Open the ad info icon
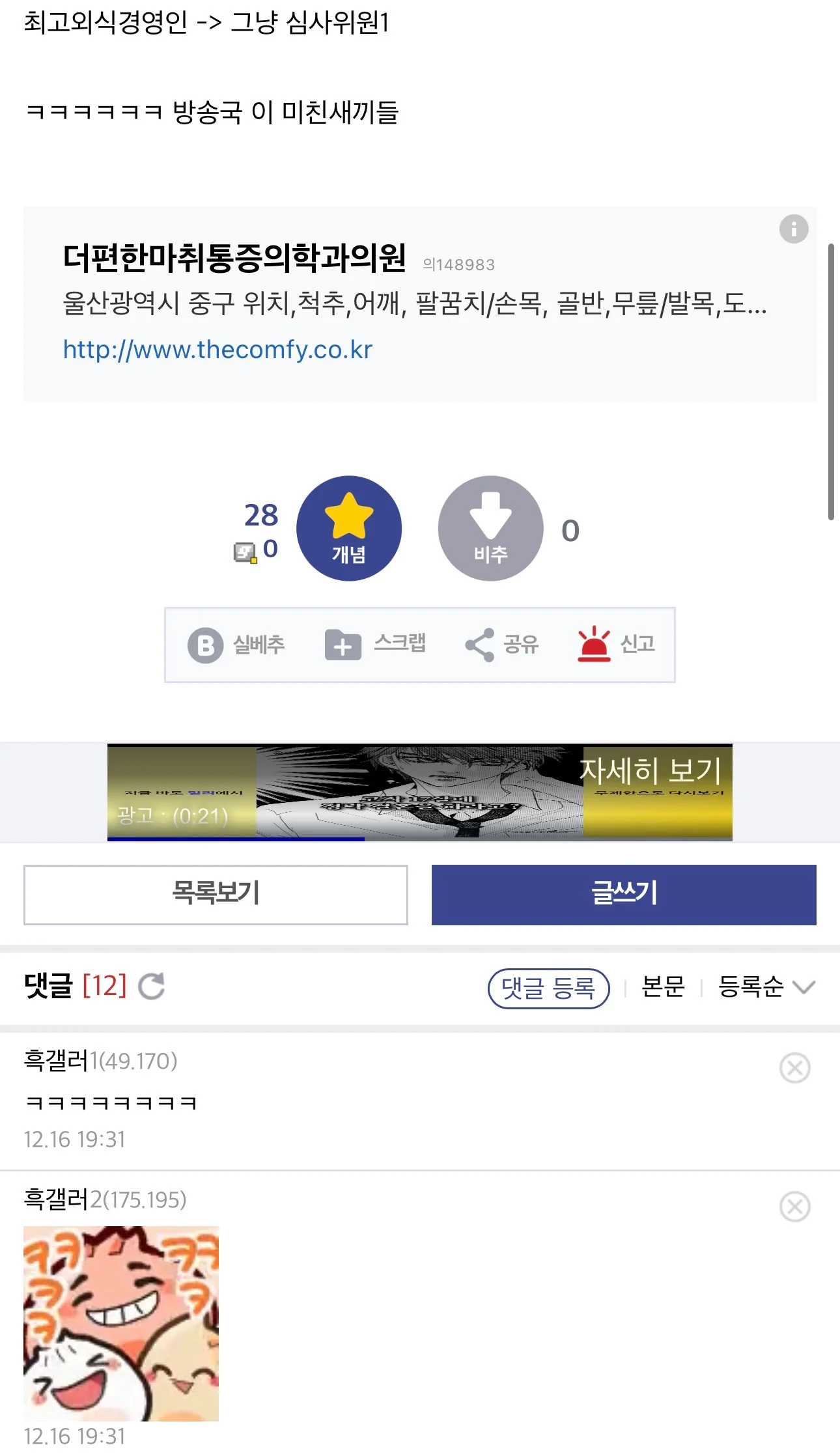The height and width of the screenshot is (1456, 840). click(x=794, y=229)
